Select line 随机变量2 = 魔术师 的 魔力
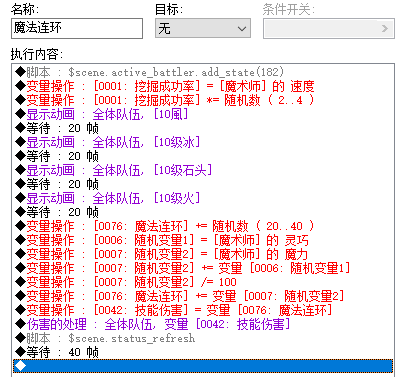 pyautogui.click(x=203, y=254)
